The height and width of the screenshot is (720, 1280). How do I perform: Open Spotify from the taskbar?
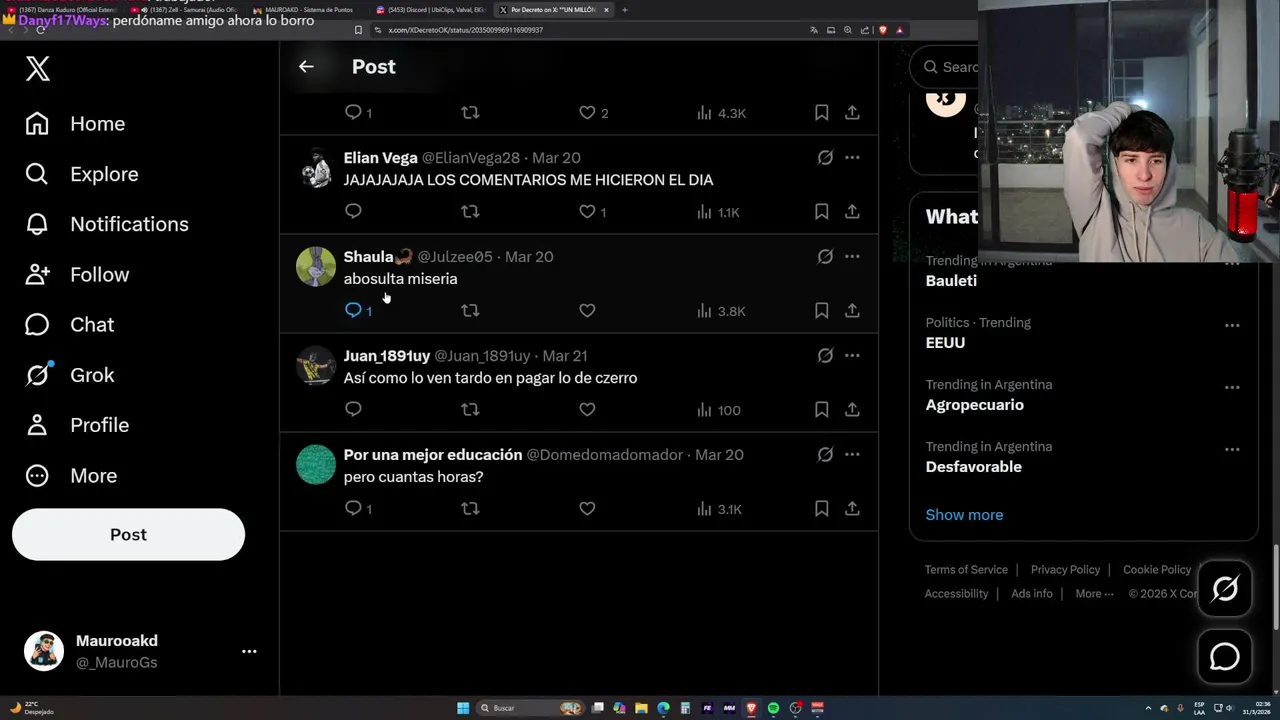pos(773,708)
